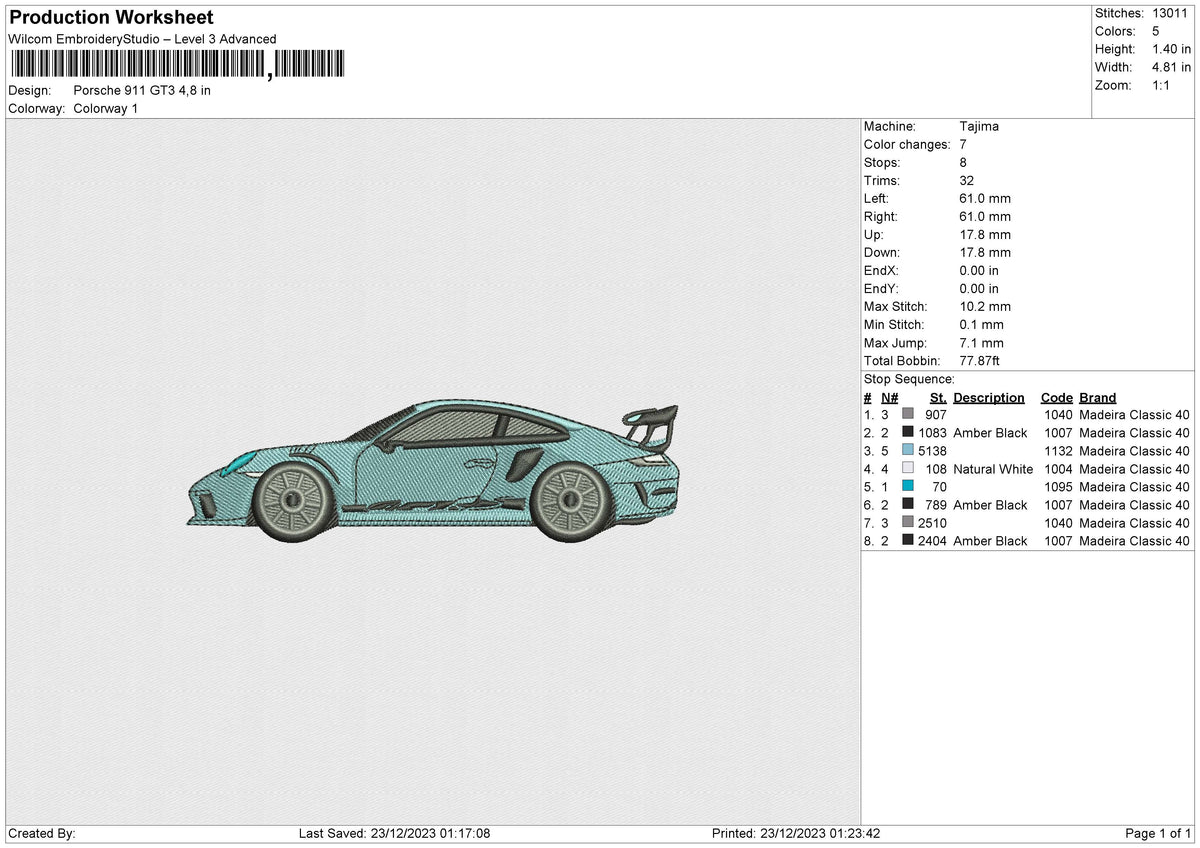Click the Trims value '32'
1200x848 pixels.
(x=967, y=180)
